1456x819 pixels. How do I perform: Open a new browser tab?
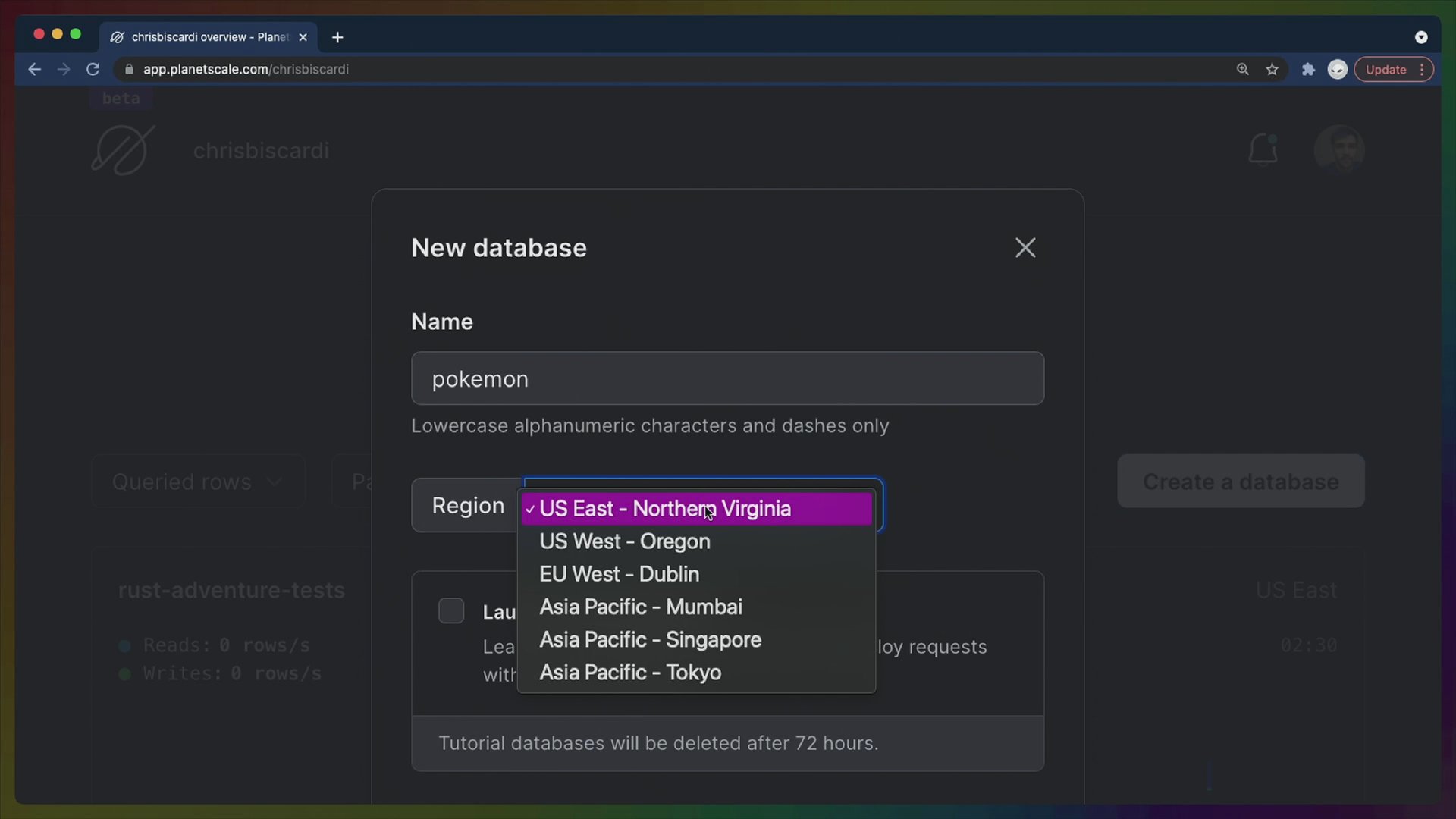click(x=337, y=37)
